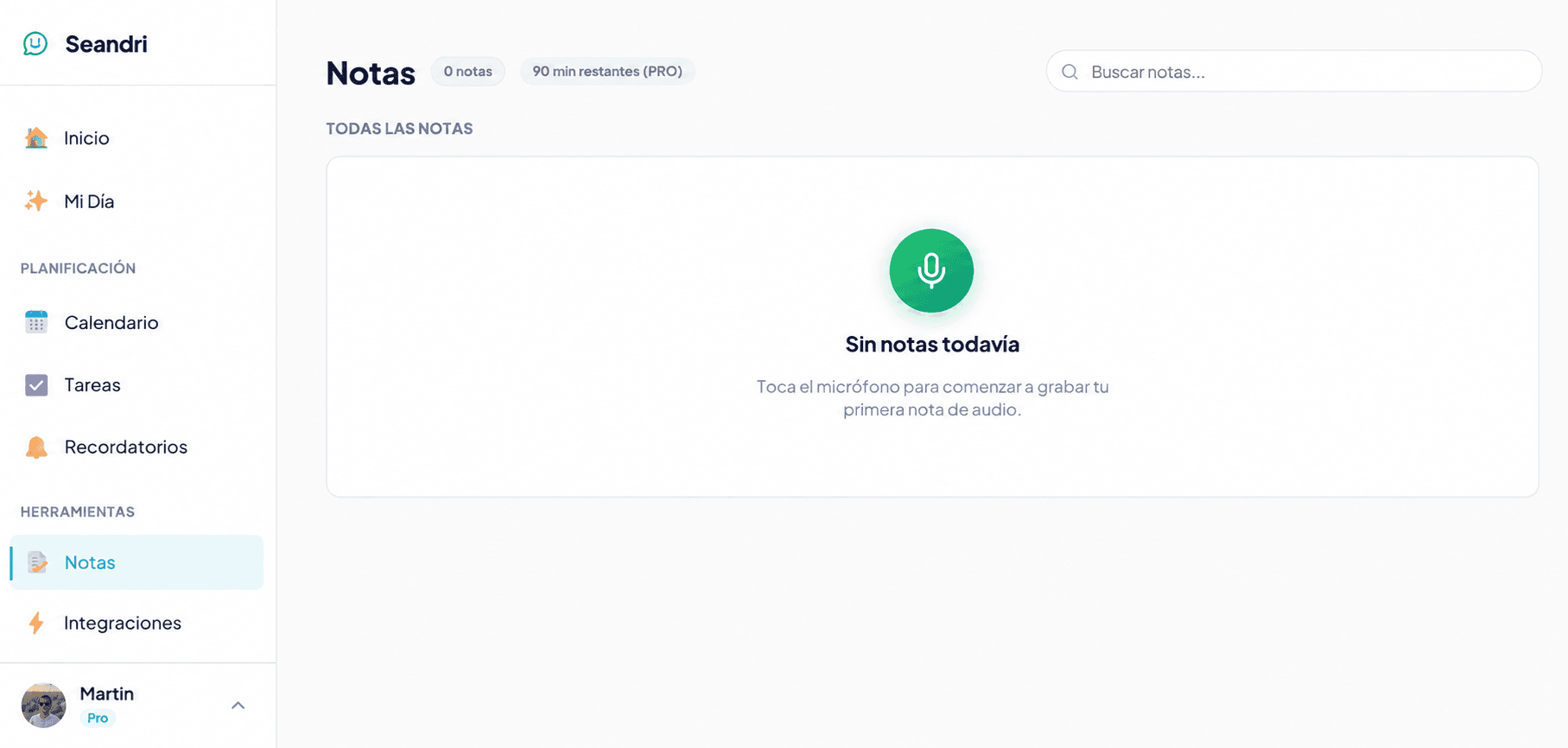Click the Sin notas todavía heading

(932, 344)
